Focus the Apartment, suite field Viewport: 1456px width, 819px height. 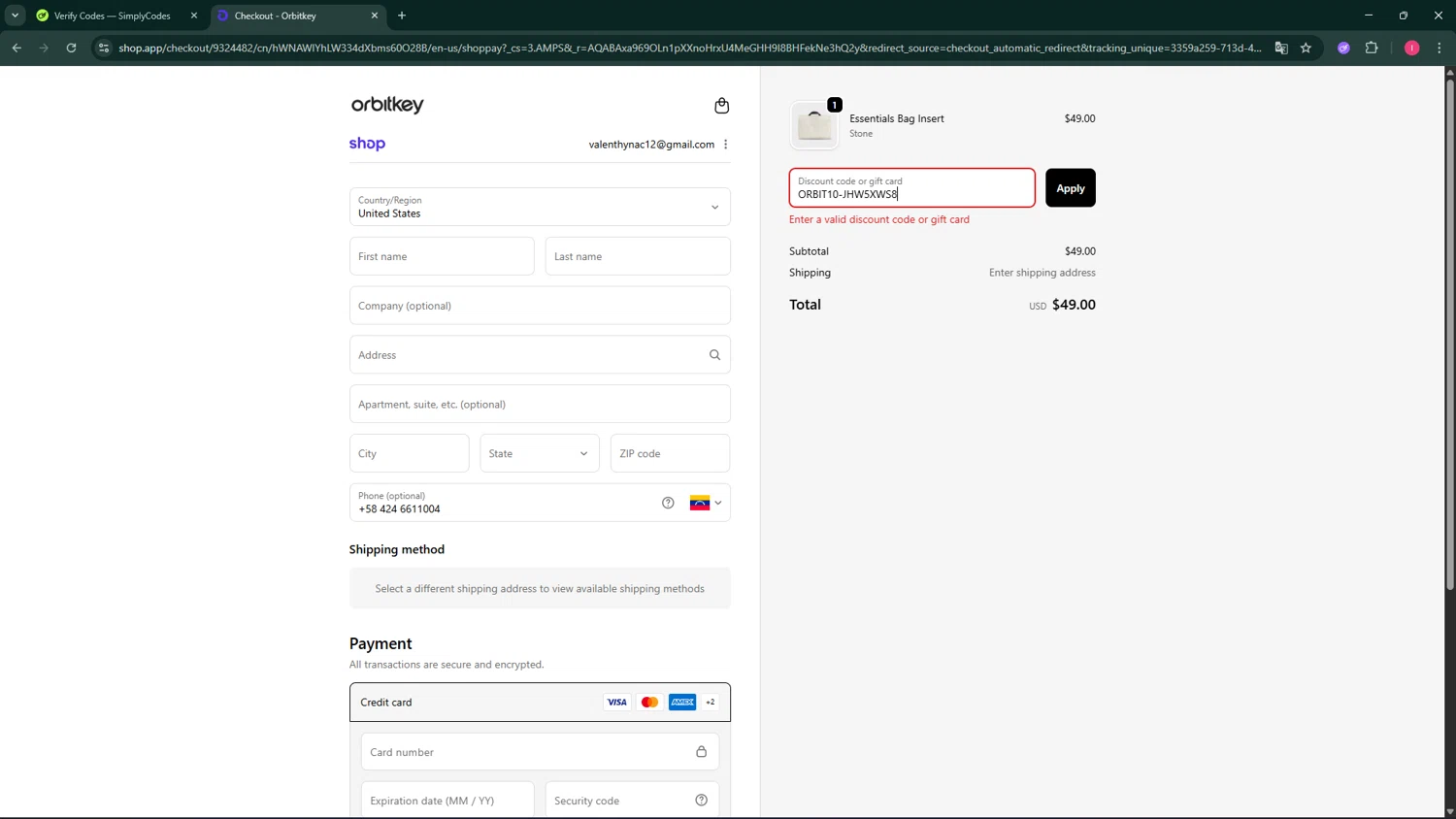tap(540, 404)
